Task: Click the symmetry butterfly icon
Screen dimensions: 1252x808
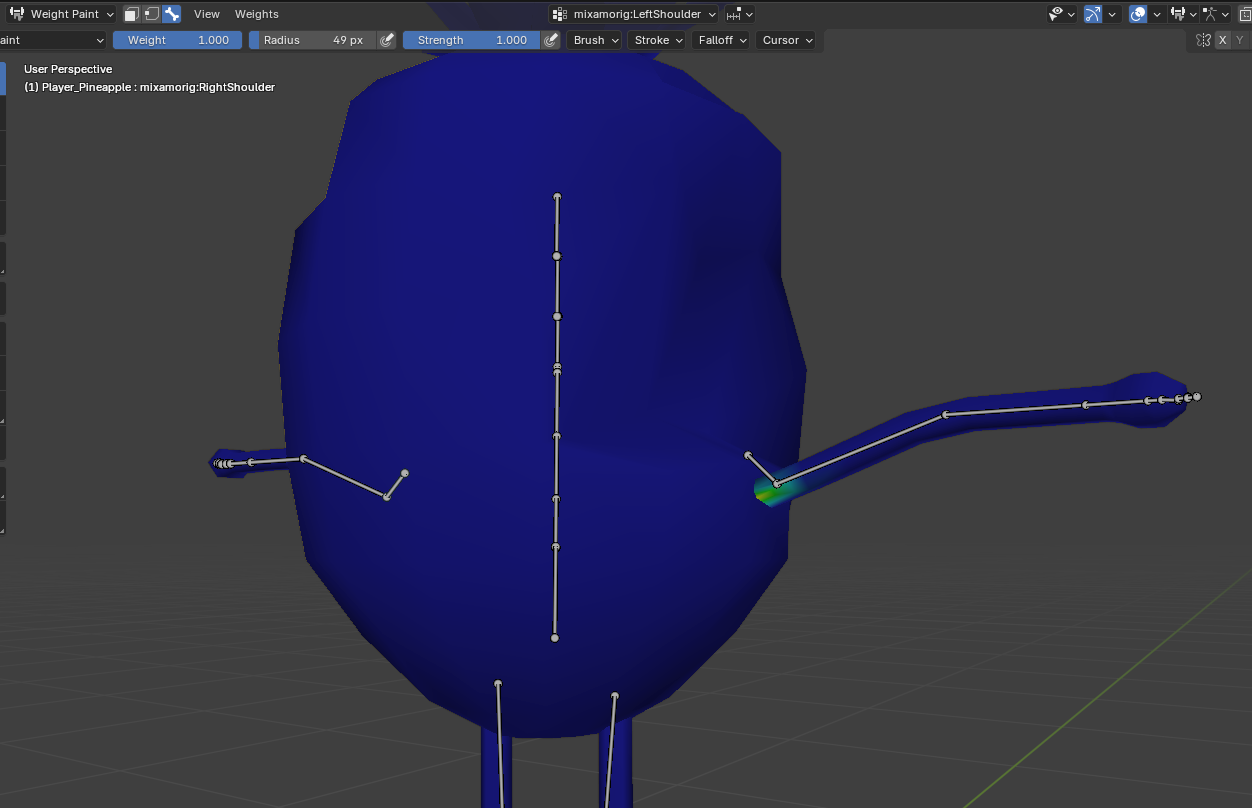Action: [x=1203, y=40]
